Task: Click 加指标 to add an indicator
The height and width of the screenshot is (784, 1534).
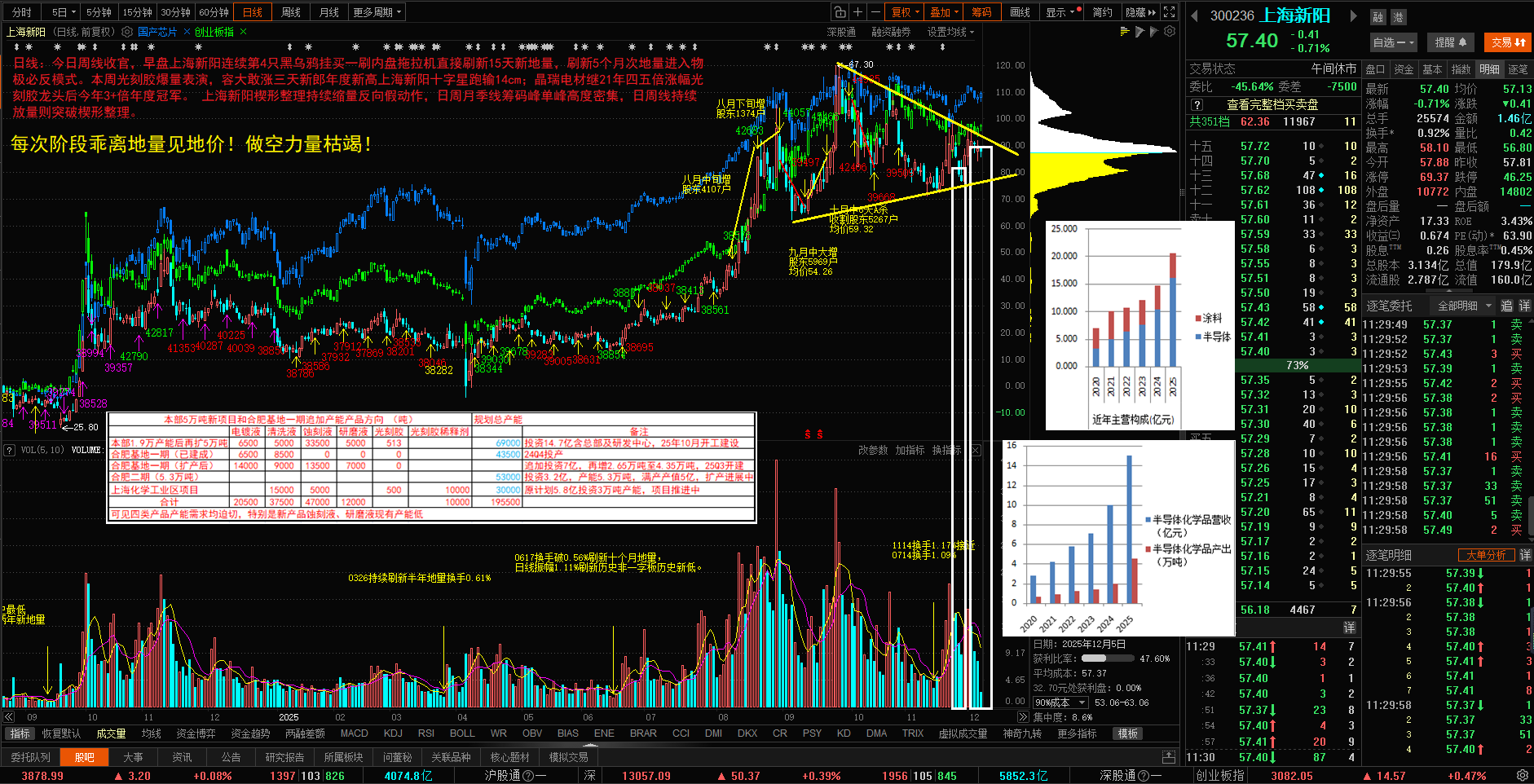Action: 910,450
